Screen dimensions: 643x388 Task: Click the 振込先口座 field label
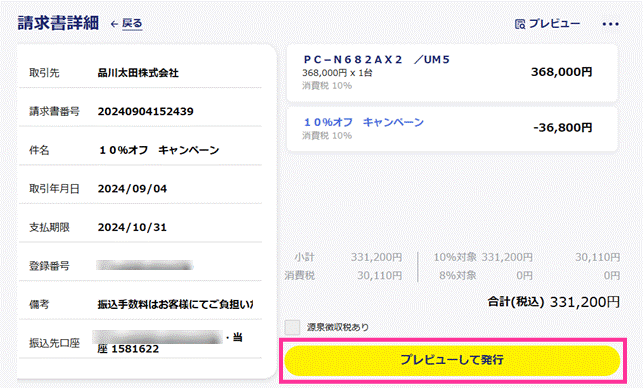point(54,343)
